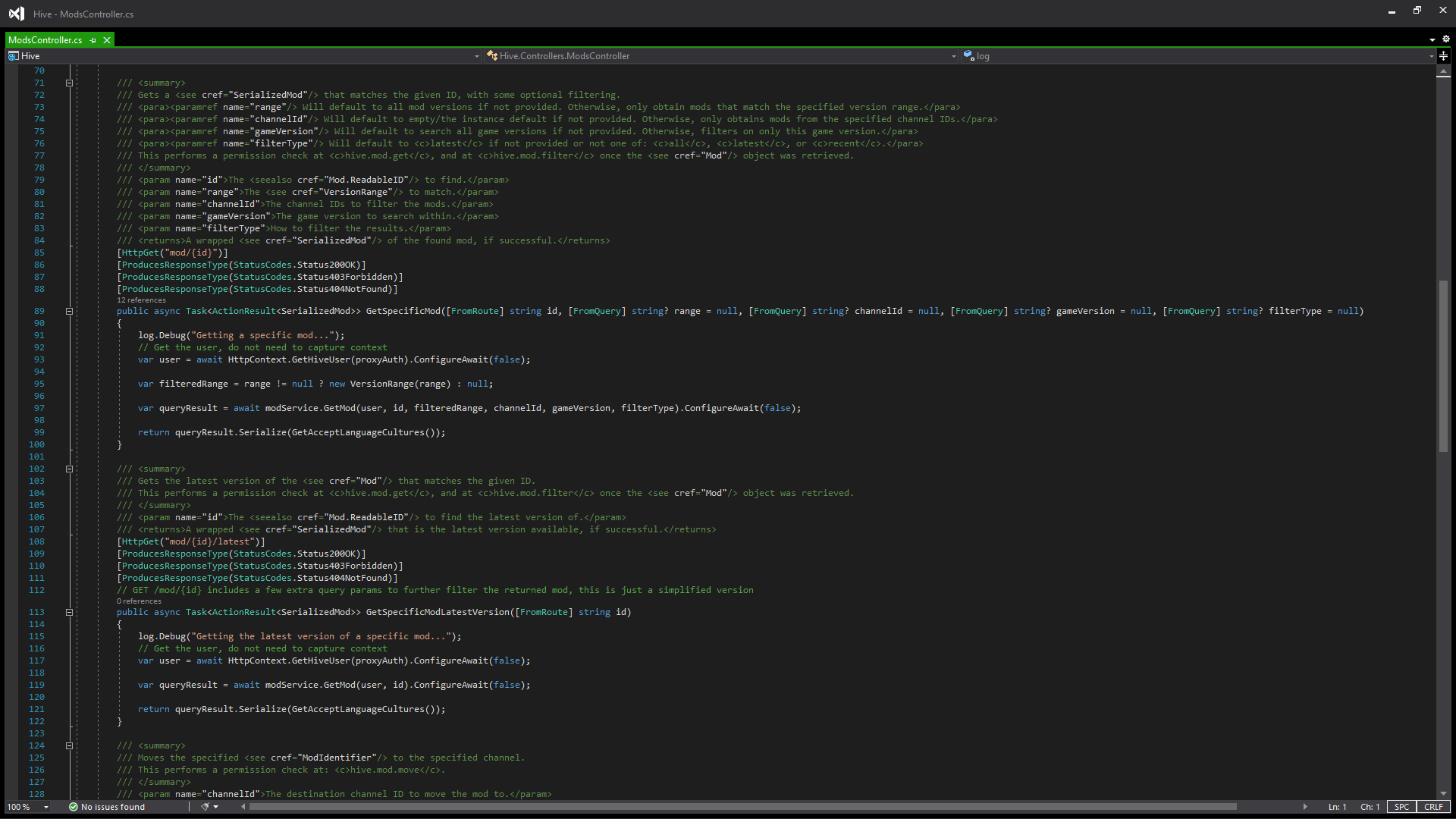Click the horizontal scrollbar left arrow
The height and width of the screenshot is (819, 1456).
pos(243,807)
